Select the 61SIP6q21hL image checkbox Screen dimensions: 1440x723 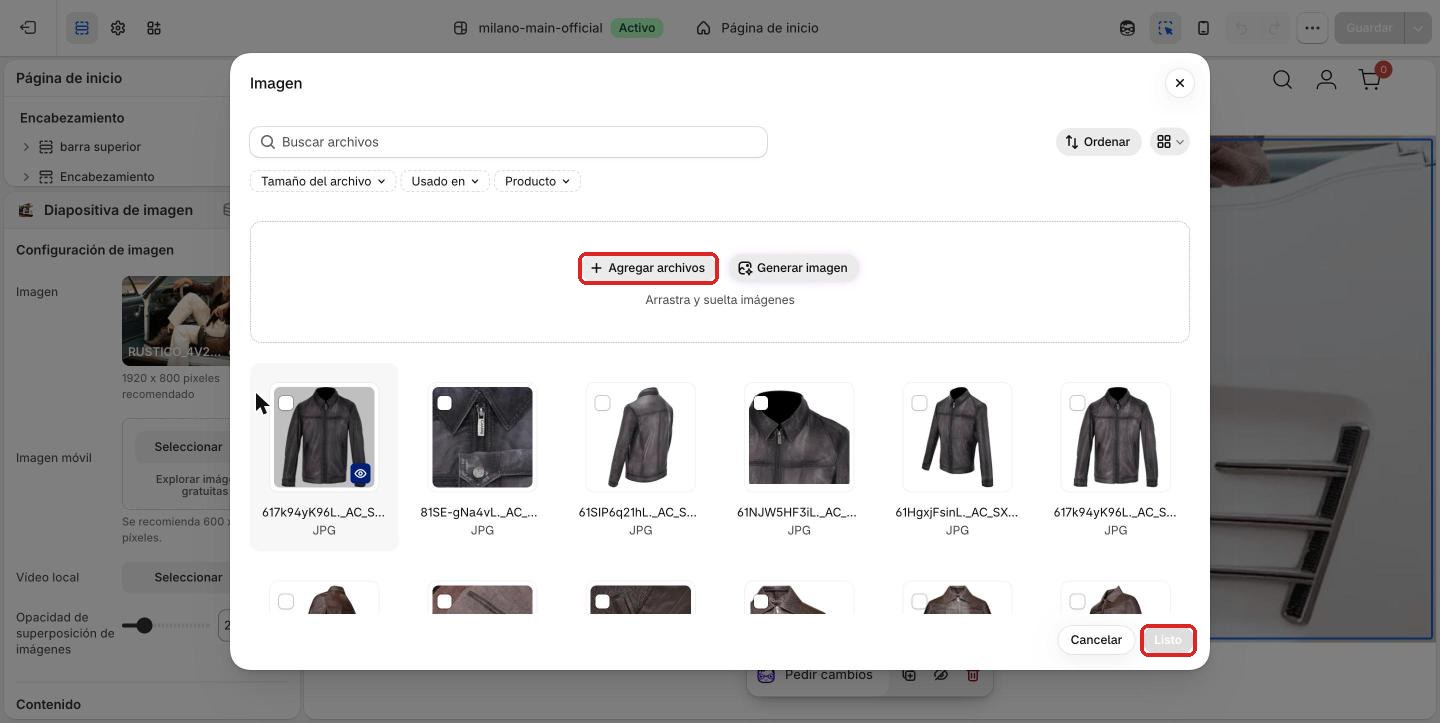coord(602,403)
